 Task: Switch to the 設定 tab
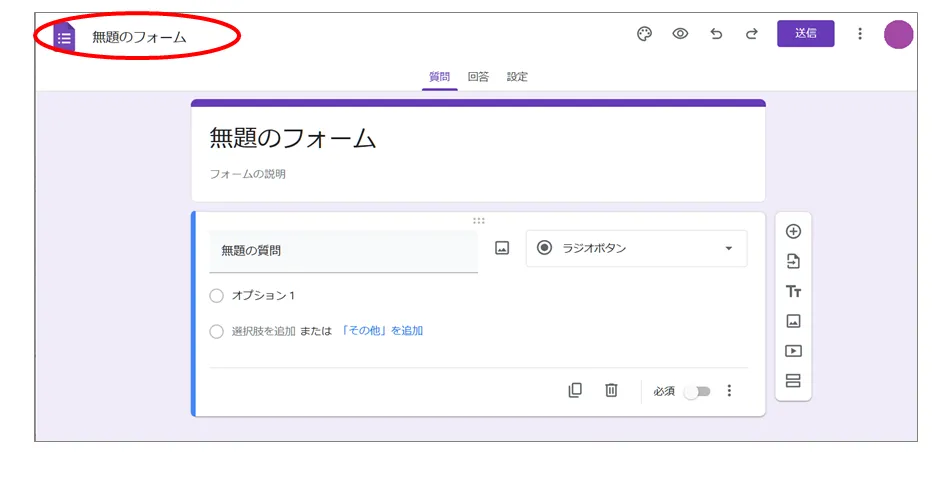517,77
